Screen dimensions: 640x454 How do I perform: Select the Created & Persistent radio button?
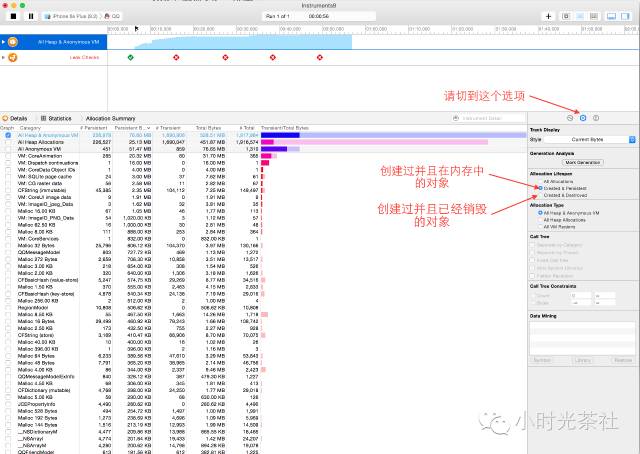pos(540,188)
